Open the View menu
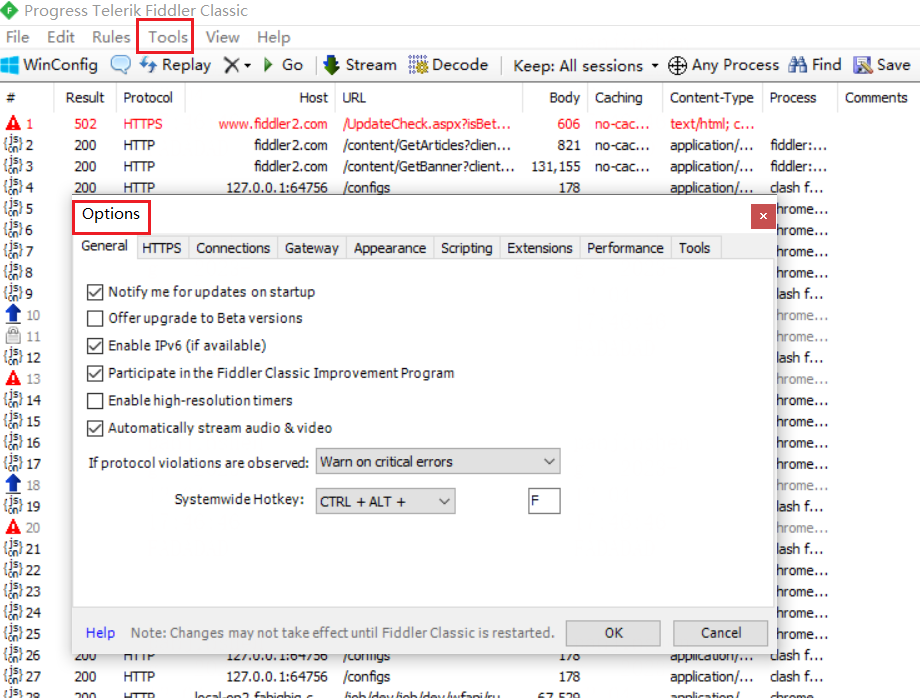Image resolution: width=920 pixels, height=698 pixels. coord(222,38)
